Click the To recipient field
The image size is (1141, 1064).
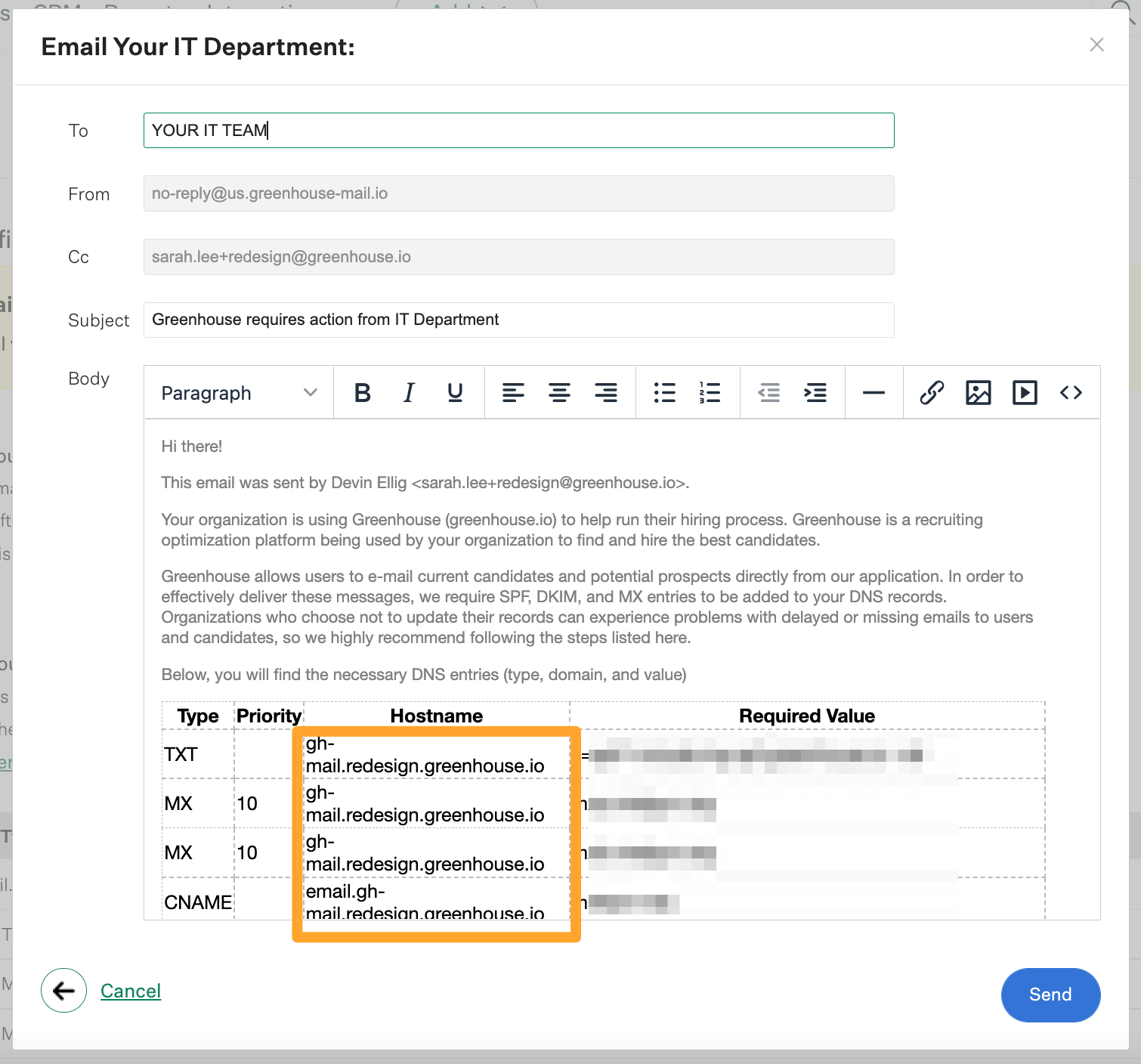coord(518,131)
